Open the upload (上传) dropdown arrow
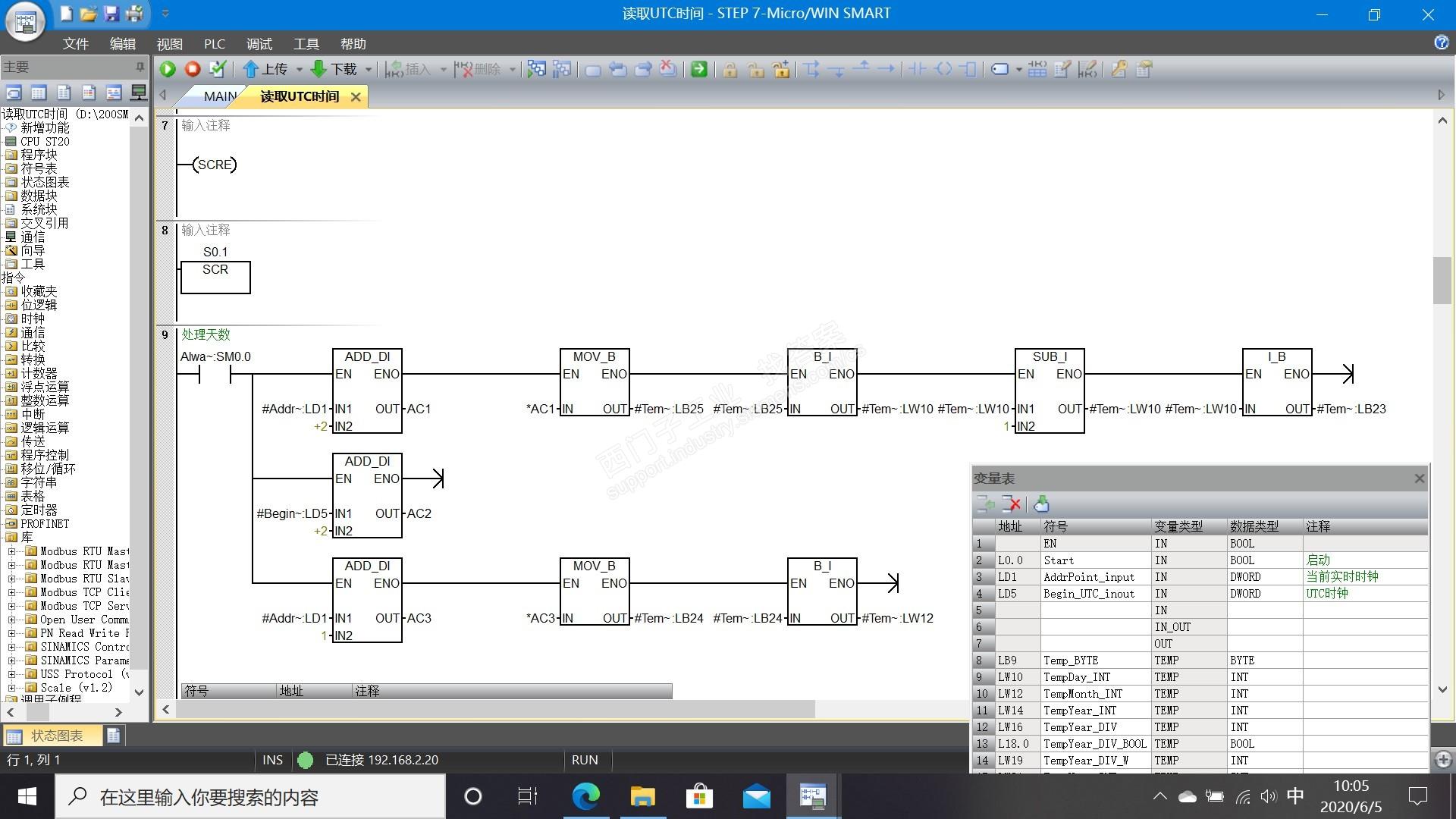The height and width of the screenshot is (819, 1456). pos(299,70)
